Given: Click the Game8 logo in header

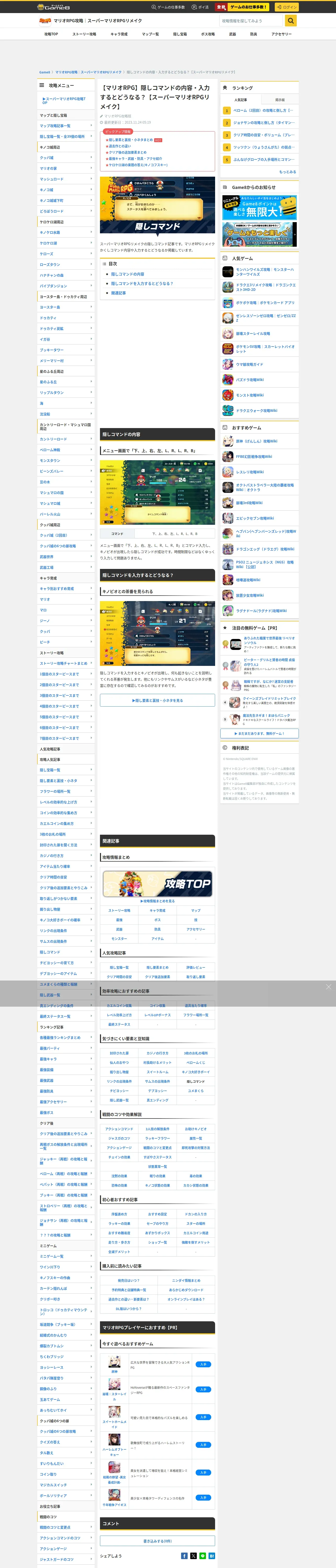Looking at the screenshot, I should click(54, 7).
